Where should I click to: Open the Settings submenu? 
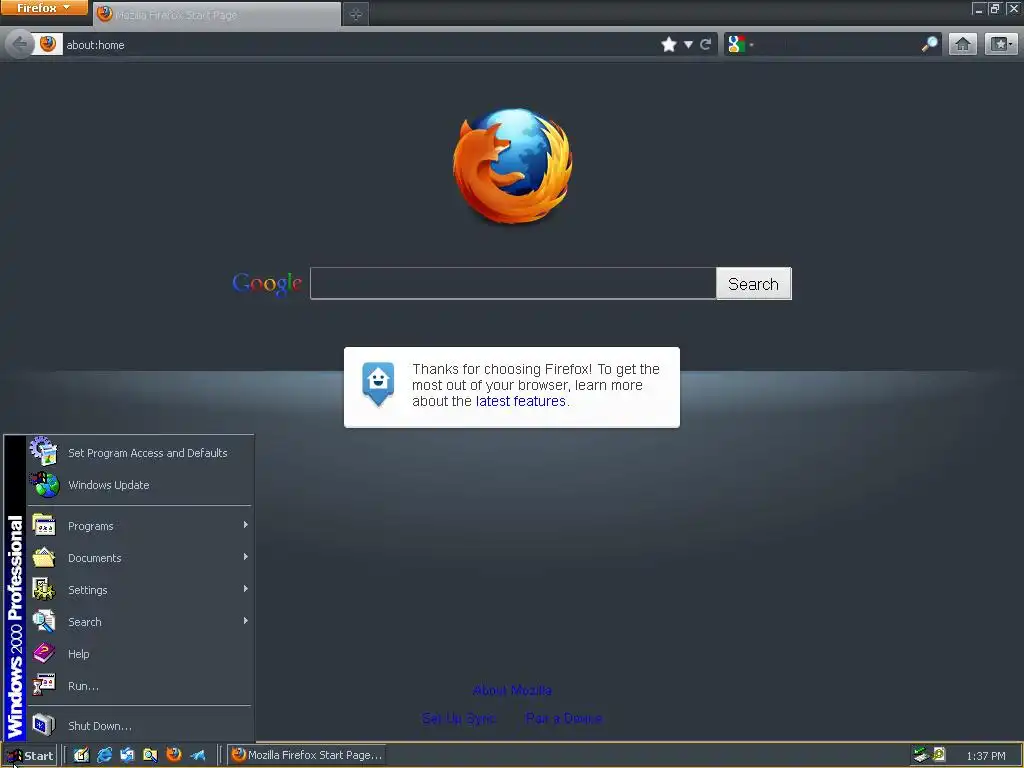pos(140,590)
